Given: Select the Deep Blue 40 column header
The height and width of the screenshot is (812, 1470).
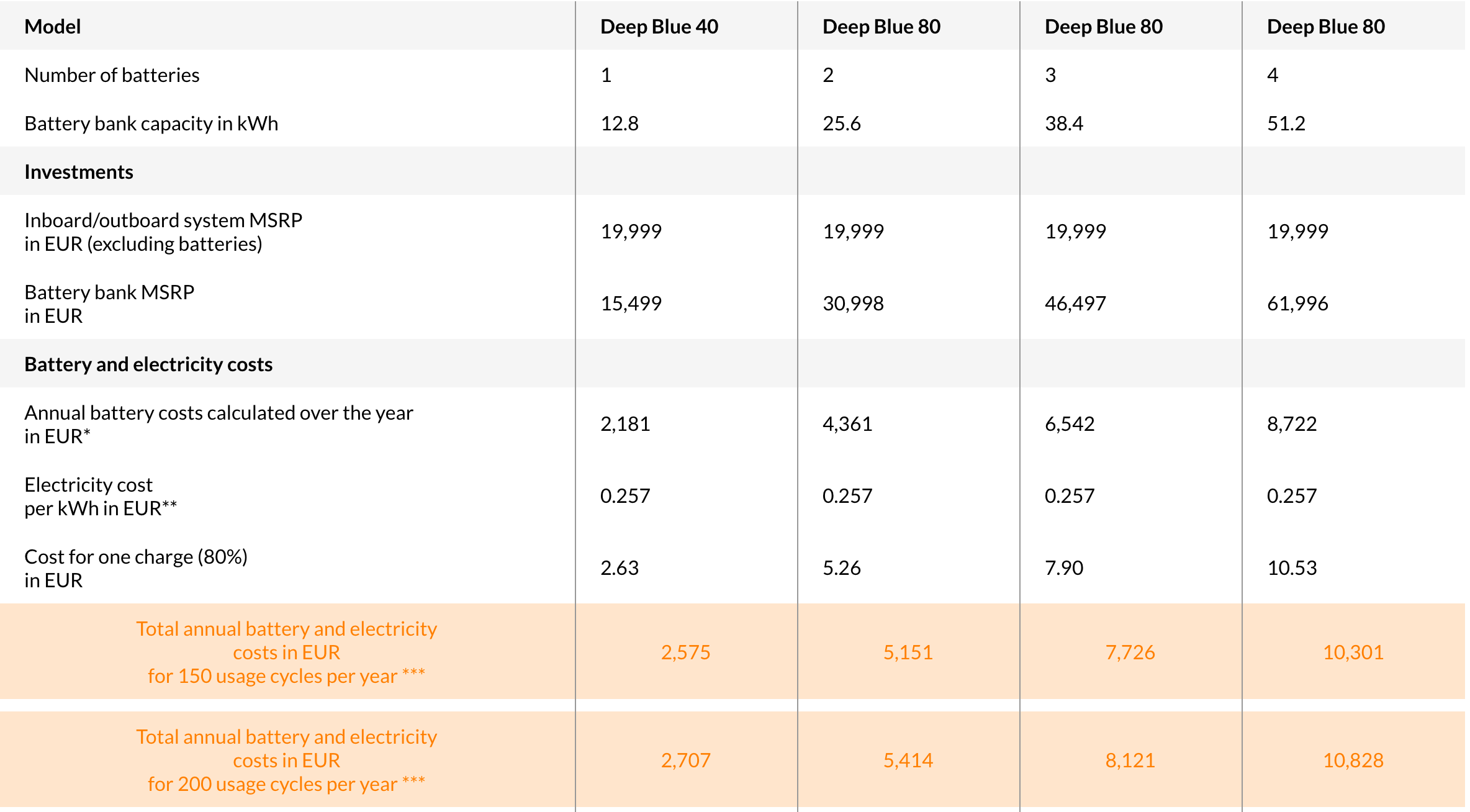Looking at the screenshot, I should (659, 27).
